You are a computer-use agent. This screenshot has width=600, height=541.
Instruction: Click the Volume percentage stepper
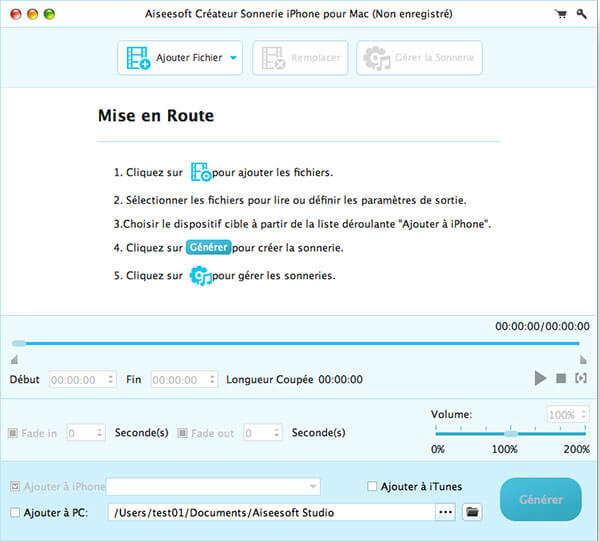tap(584, 414)
